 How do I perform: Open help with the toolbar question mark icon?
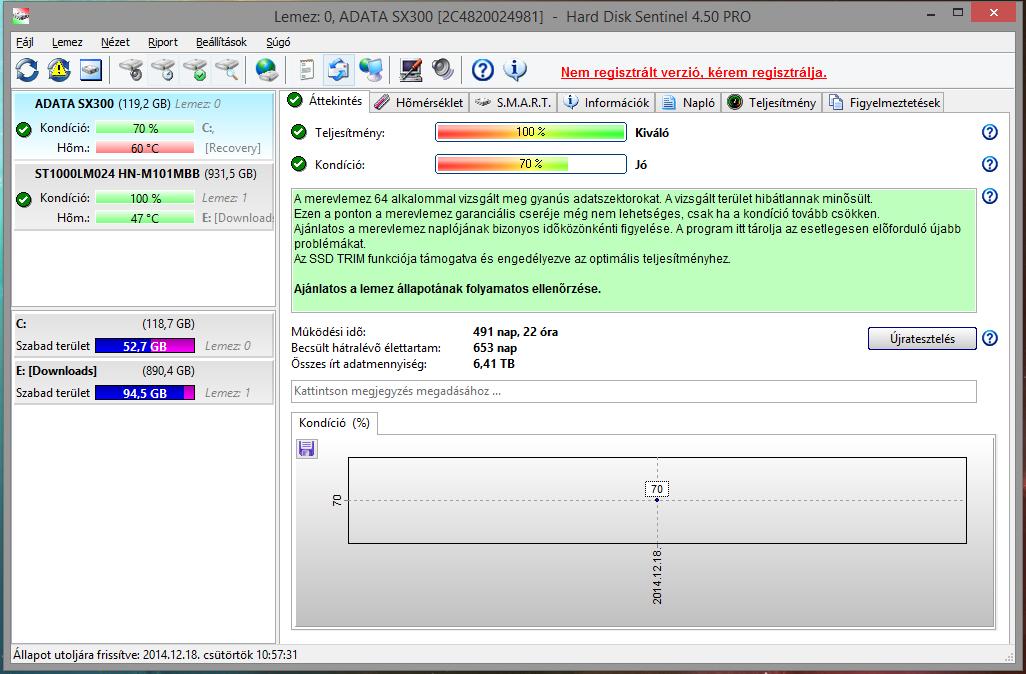pos(482,69)
